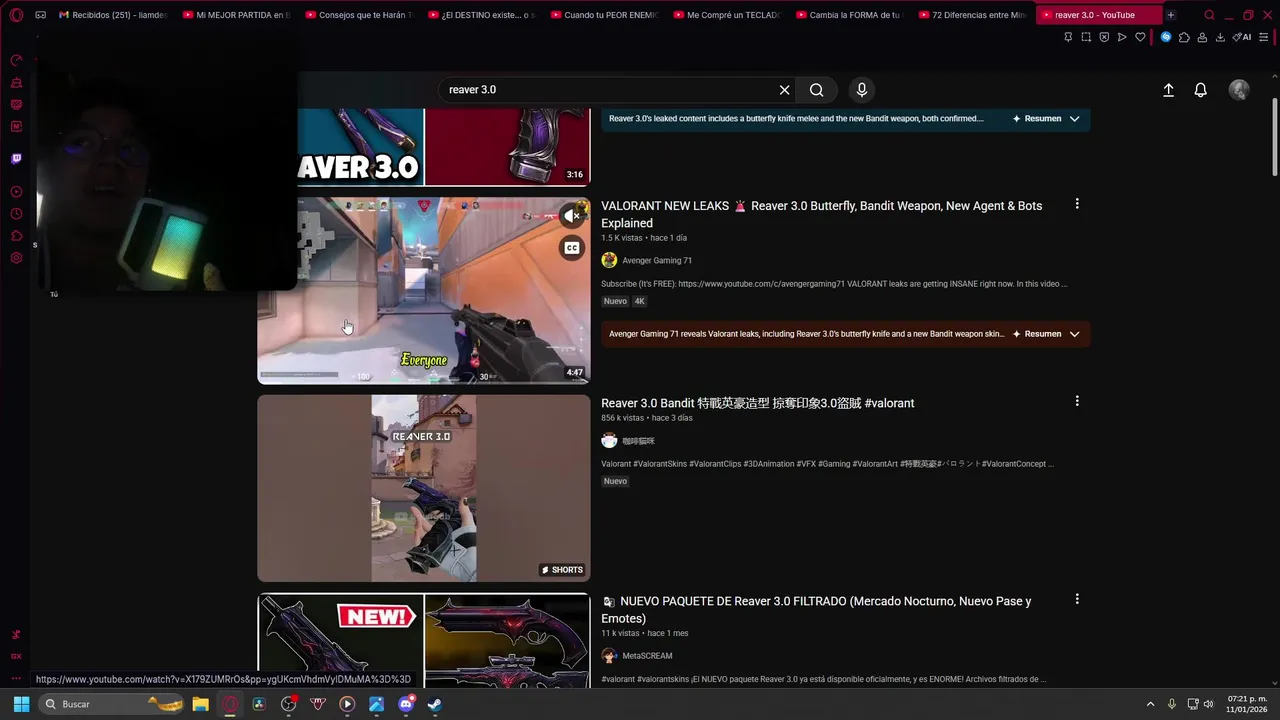1280x720 pixels.
Task: Expand Avenger Gaming 71 Resumen summary
Action: click(1046, 334)
